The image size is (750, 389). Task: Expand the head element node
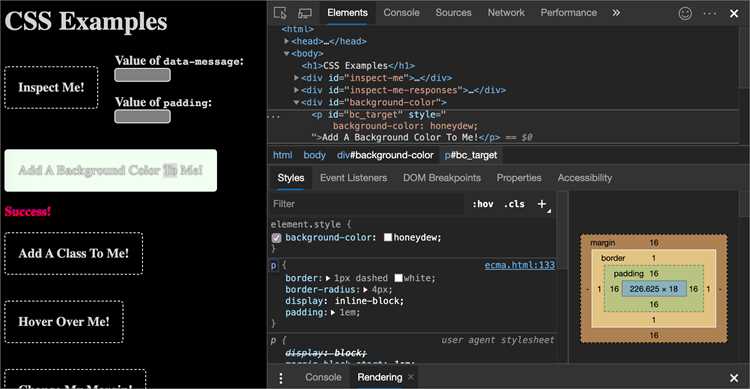[x=287, y=41]
